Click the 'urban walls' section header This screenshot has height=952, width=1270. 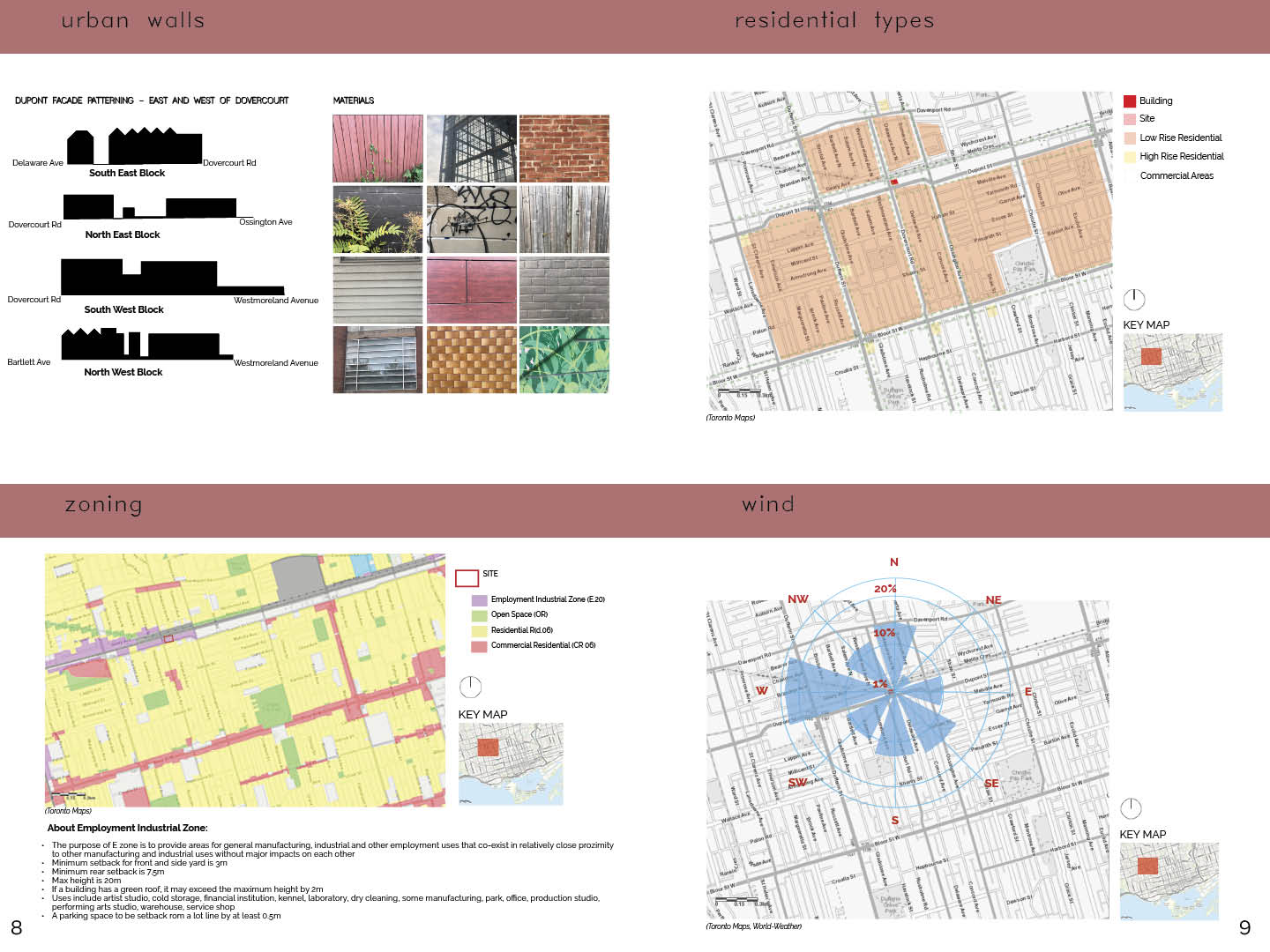[133, 20]
